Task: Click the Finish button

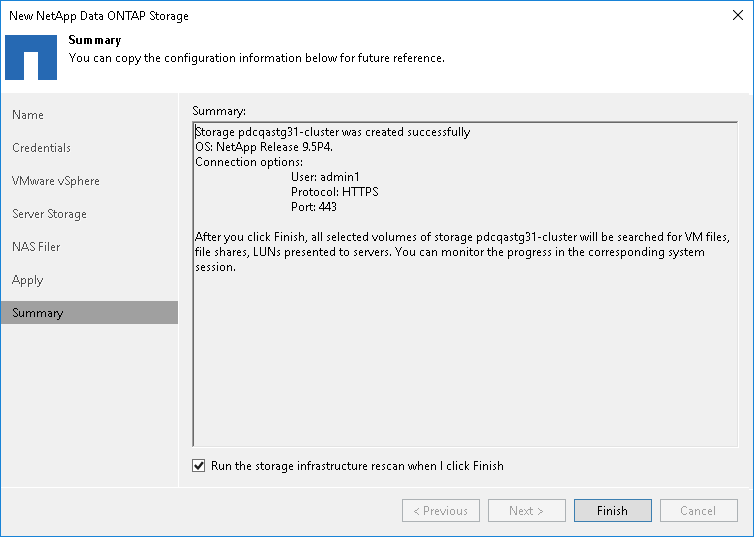Action: [x=613, y=511]
